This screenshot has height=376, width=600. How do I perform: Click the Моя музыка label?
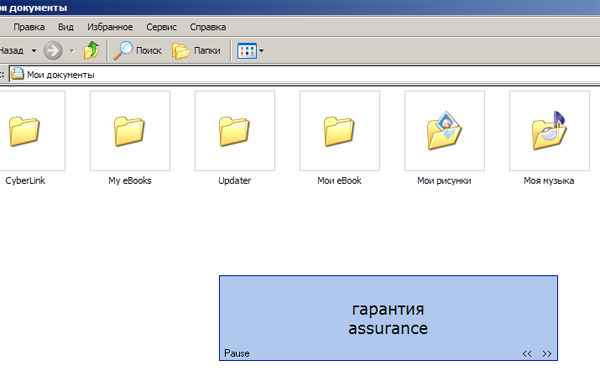549,181
